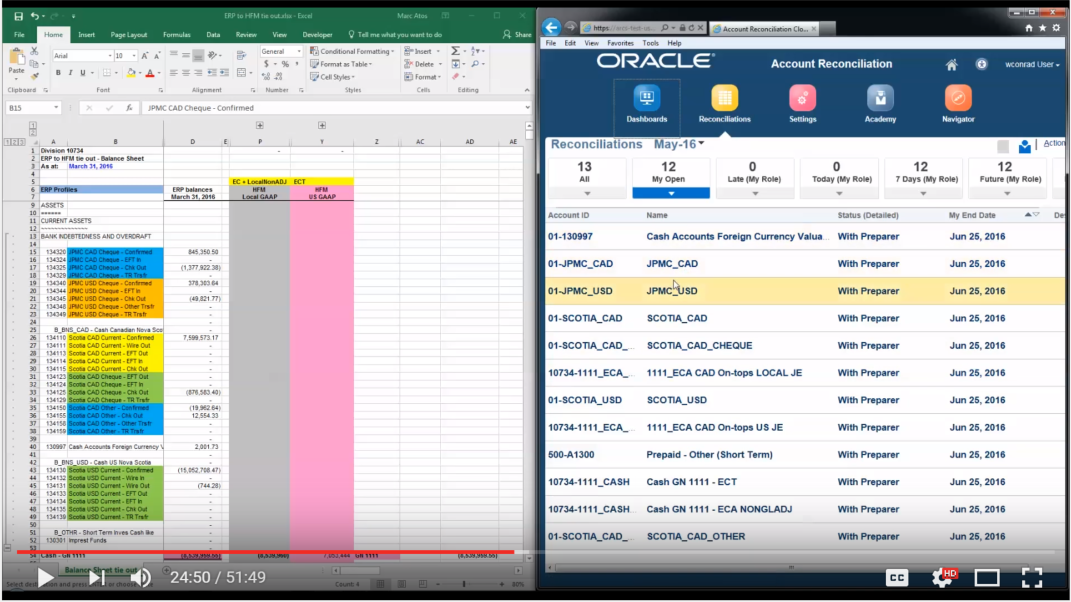Image resolution: width=1071 pixels, height=602 pixels.
Task: Open the accessibility icon beside wconrad User
Action: click(x=982, y=64)
